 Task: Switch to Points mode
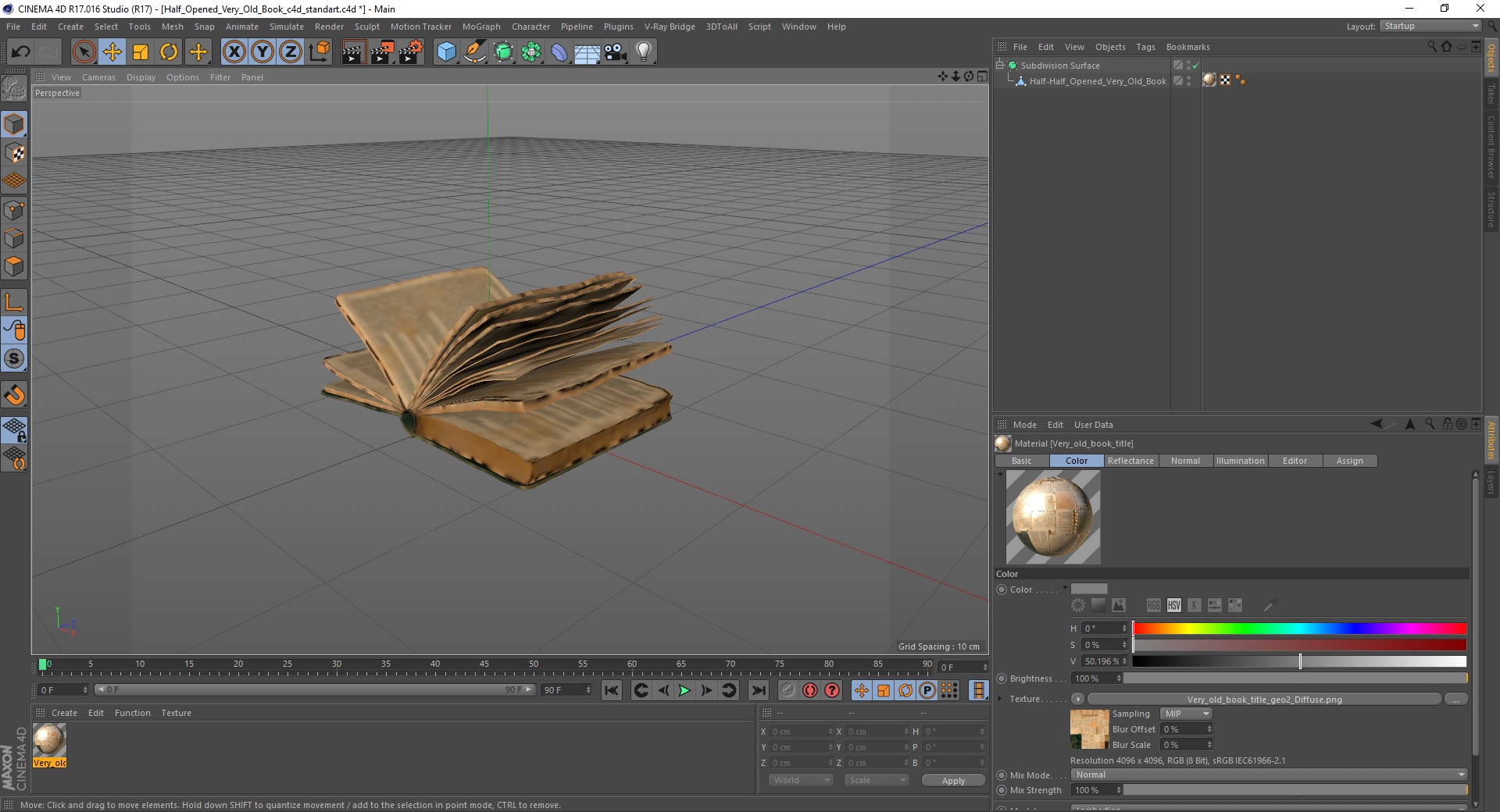coord(14,209)
